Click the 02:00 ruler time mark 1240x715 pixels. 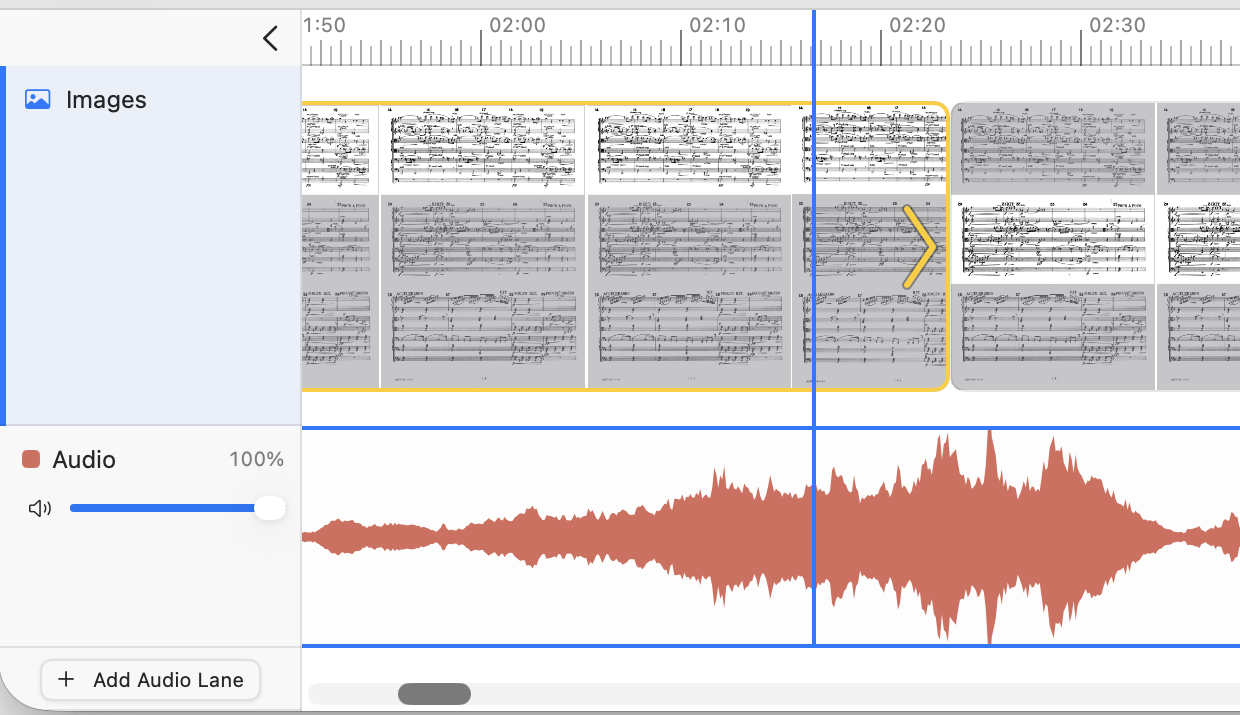pos(517,26)
